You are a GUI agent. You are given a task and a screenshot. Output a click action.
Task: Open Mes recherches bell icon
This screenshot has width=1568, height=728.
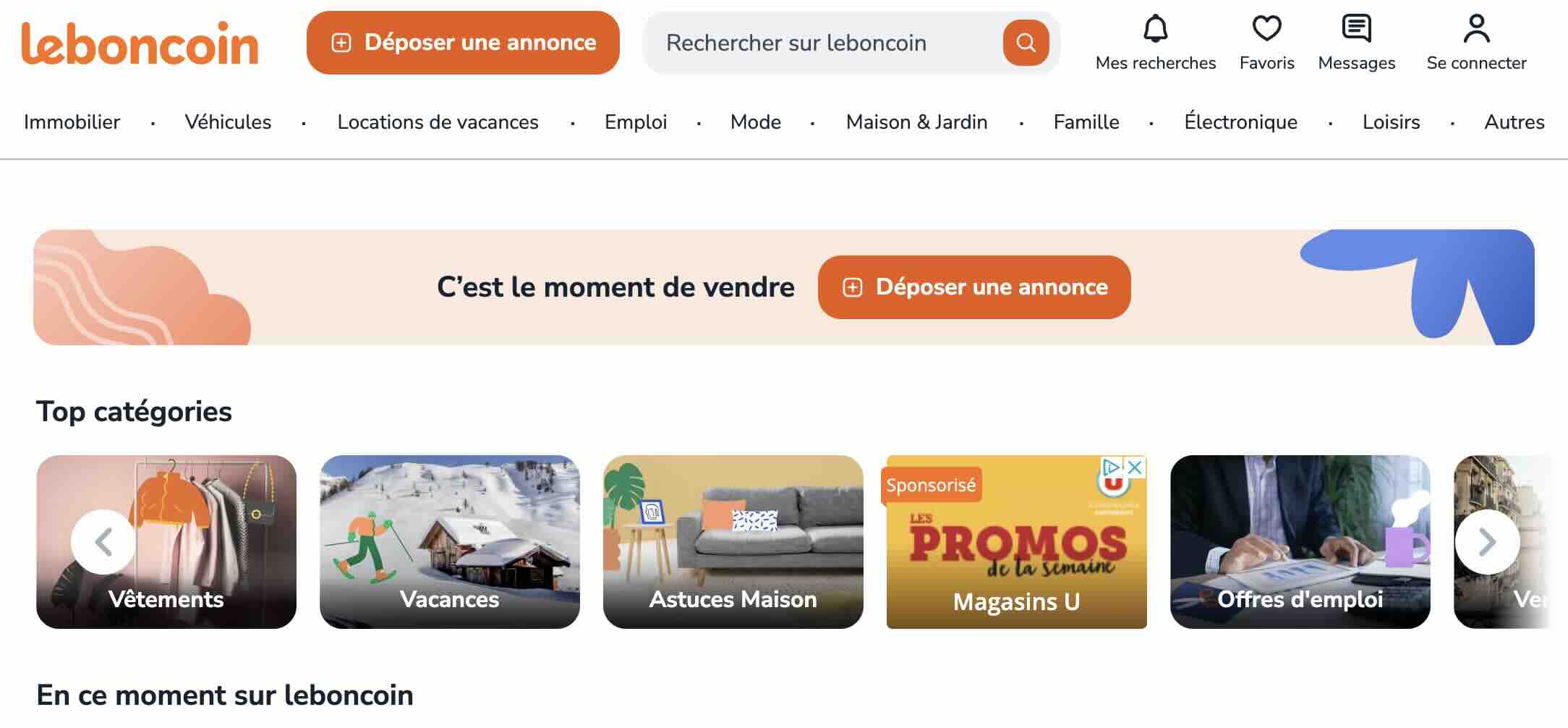[1155, 29]
